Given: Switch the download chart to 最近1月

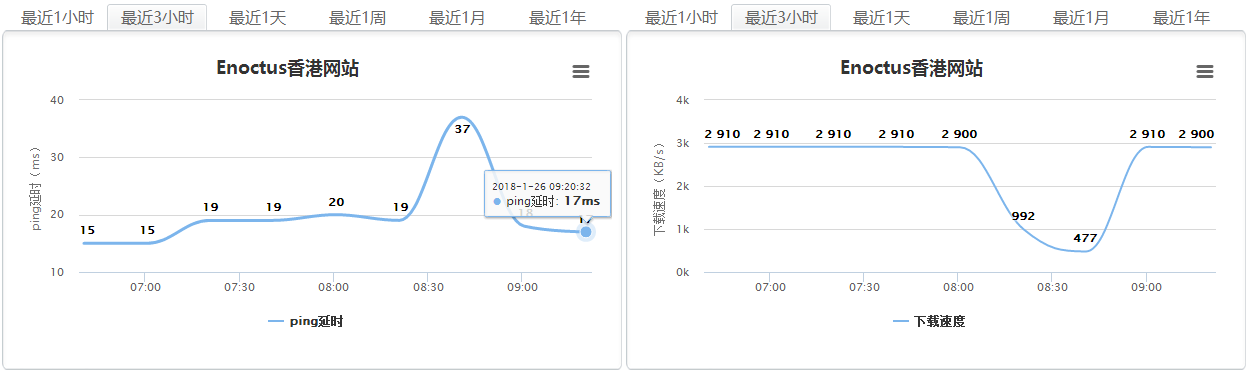Looking at the screenshot, I should [1081, 18].
